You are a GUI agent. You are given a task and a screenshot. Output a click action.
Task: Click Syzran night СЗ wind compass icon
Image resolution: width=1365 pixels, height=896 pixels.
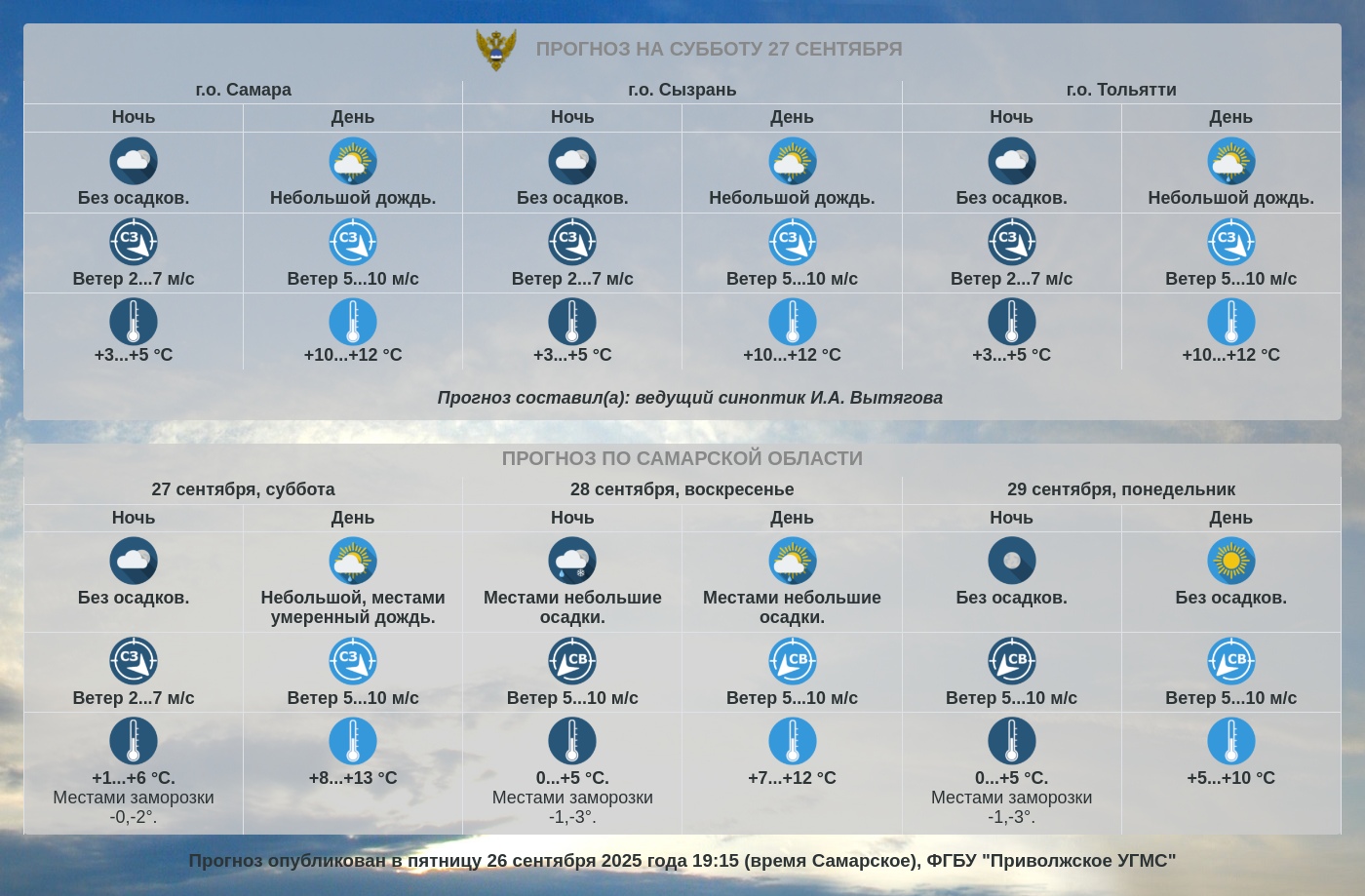point(572,242)
